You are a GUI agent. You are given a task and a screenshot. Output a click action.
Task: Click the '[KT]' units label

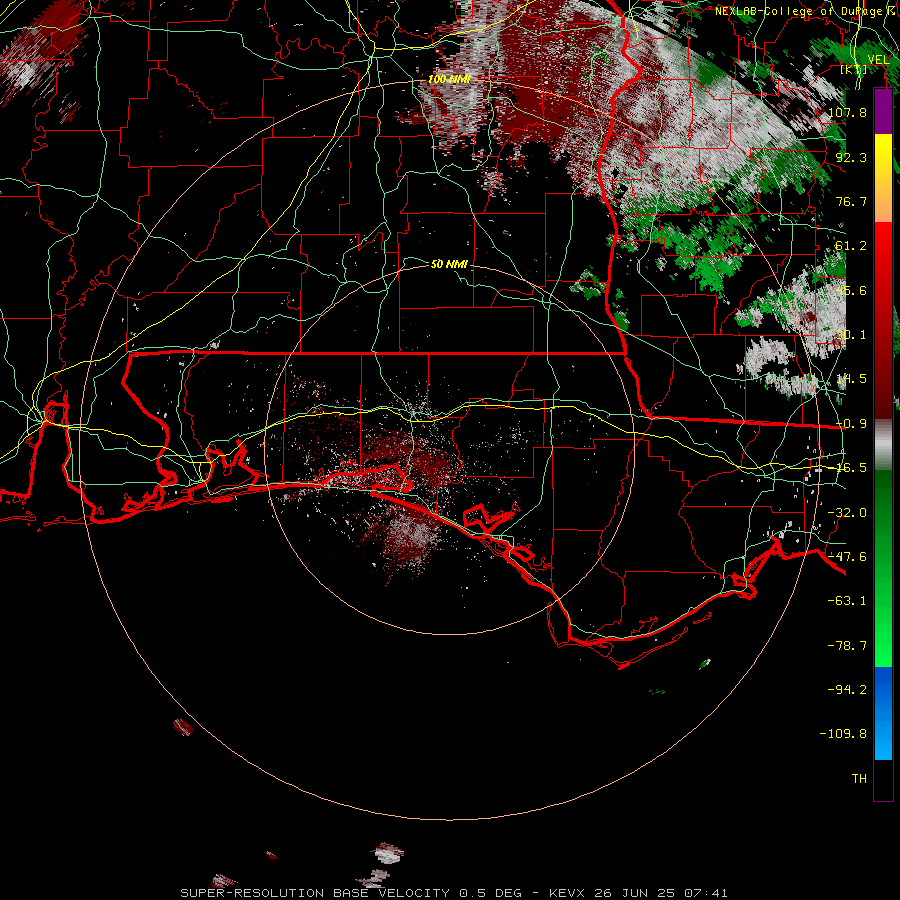pos(854,70)
